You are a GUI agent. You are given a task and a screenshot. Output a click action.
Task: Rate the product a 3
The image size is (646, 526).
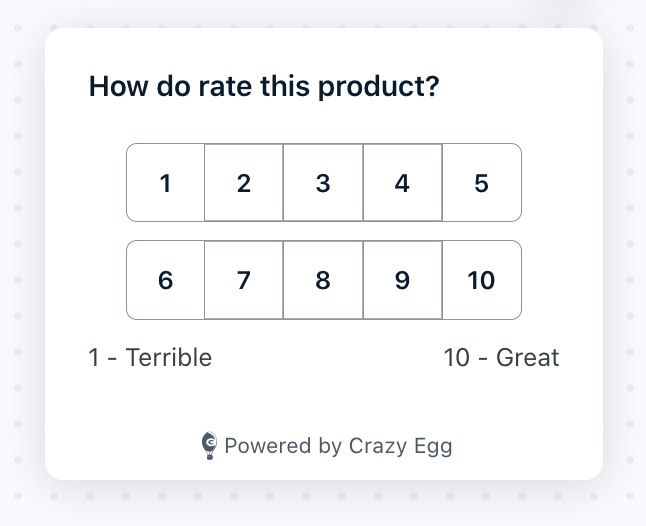323,182
